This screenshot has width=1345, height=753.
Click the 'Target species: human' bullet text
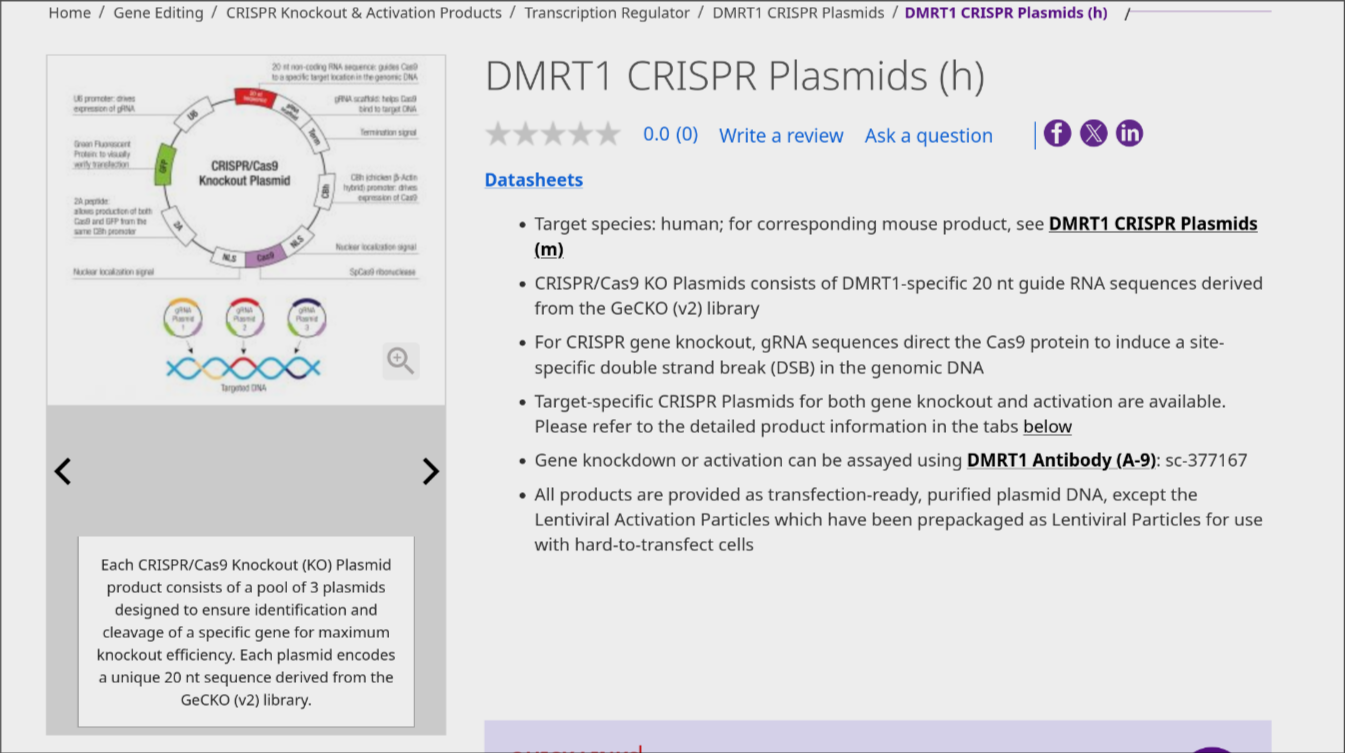[895, 236]
